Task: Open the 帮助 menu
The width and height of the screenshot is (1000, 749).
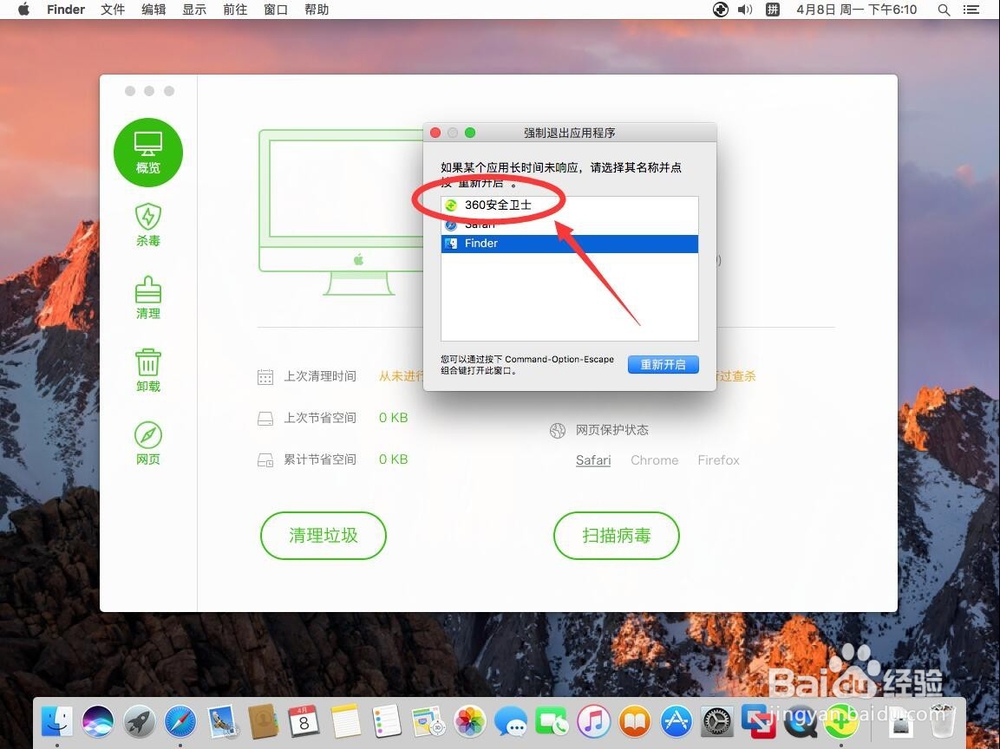Action: pyautogui.click(x=317, y=10)
